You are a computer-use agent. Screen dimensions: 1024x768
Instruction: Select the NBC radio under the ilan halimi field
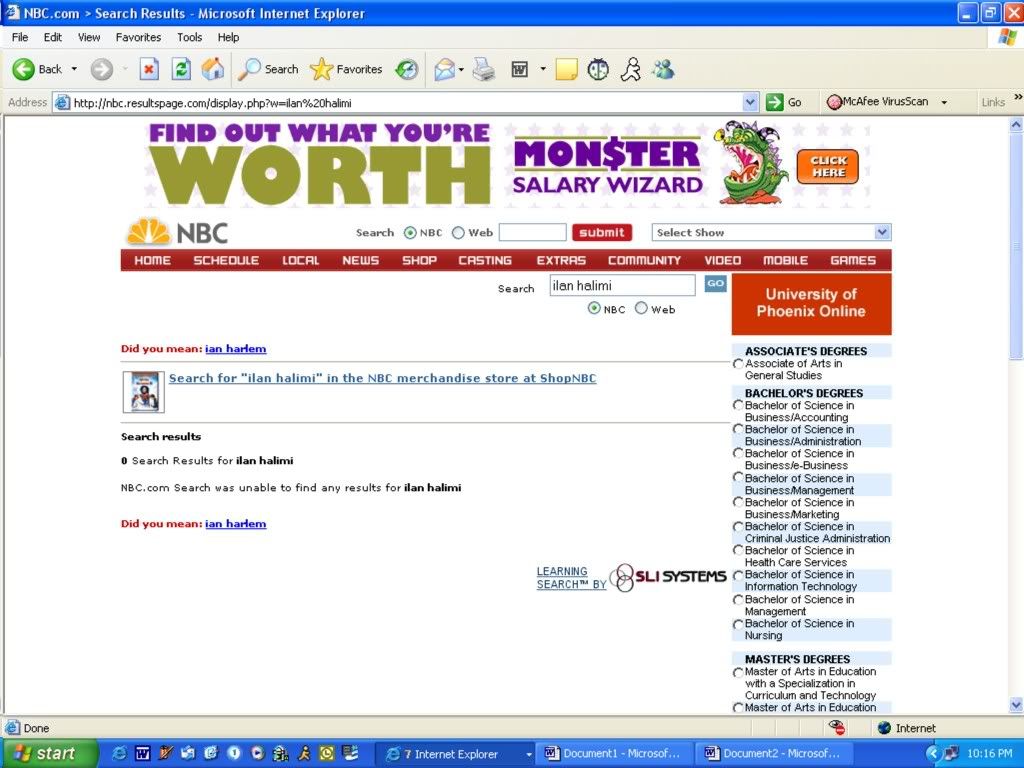pos(594,308)
